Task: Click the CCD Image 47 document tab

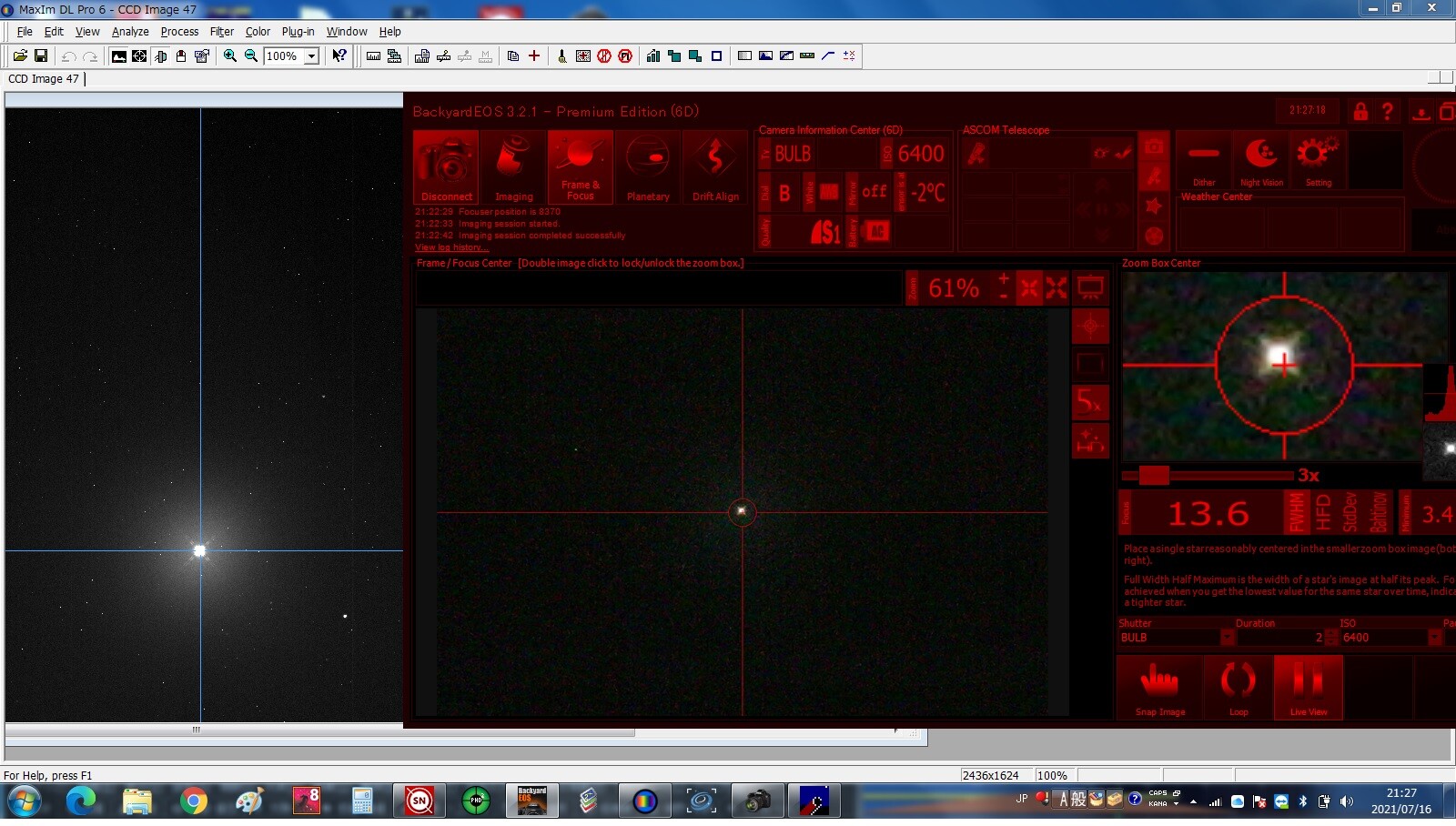Action: pos(44,79)
